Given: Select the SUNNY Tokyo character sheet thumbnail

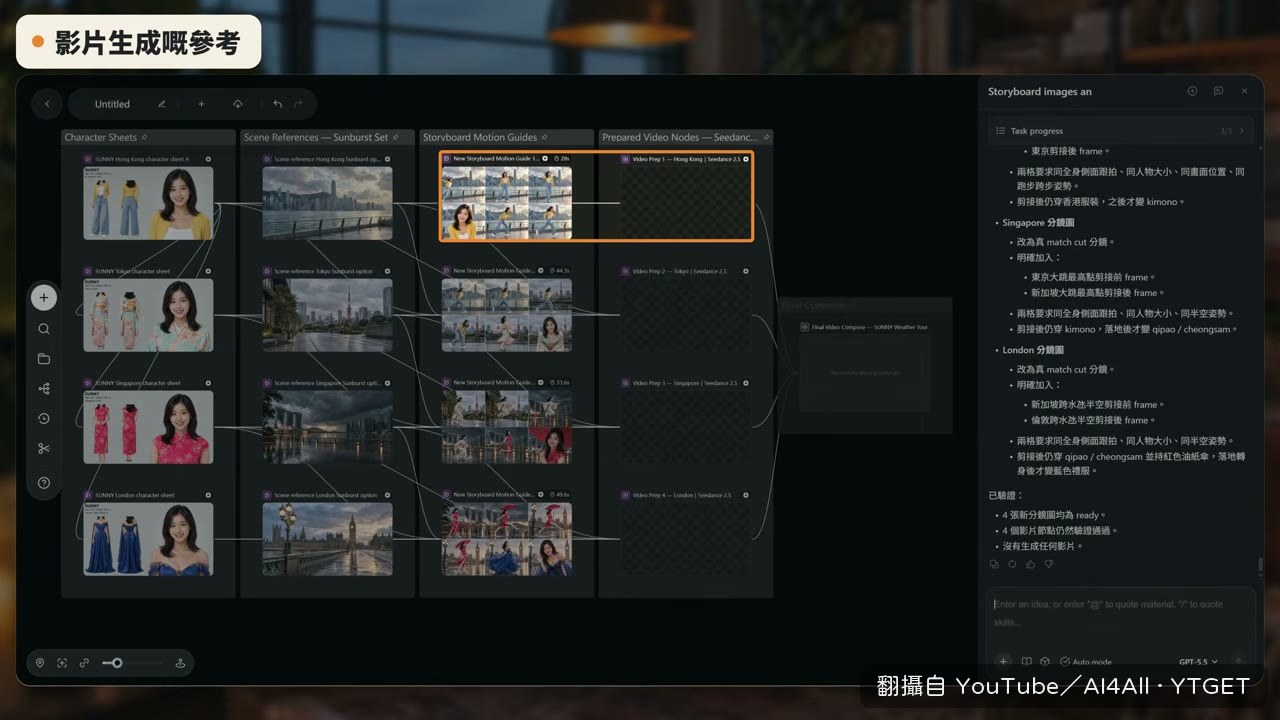Looking at the screenshot, I should (148, 315).
